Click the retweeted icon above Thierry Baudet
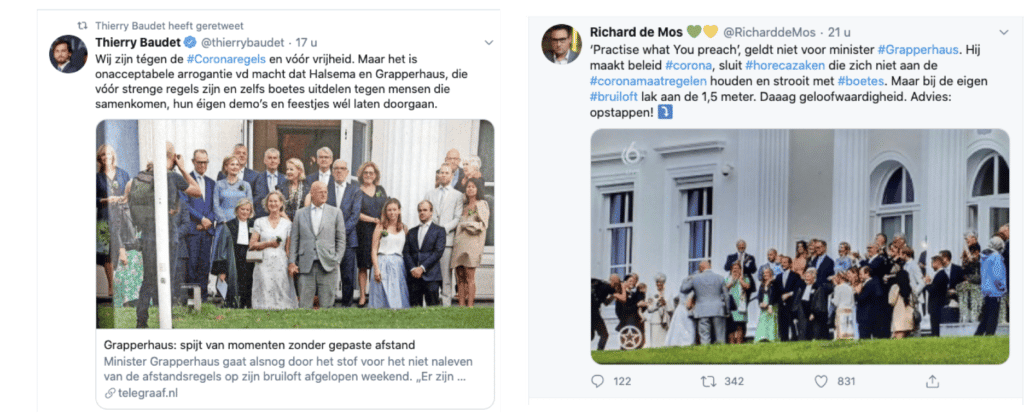 (82, 26)
